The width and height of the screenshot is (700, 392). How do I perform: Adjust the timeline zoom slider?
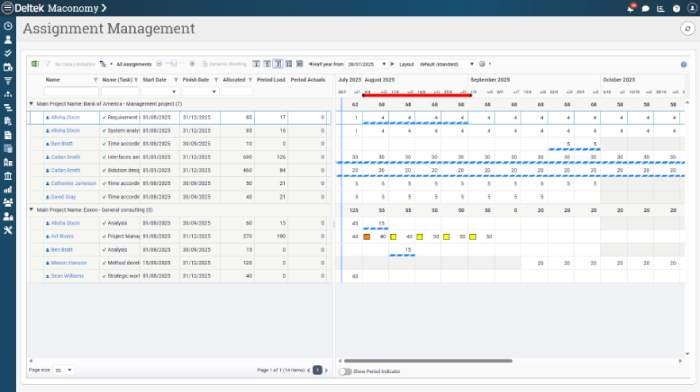click(x=174, y=64)
